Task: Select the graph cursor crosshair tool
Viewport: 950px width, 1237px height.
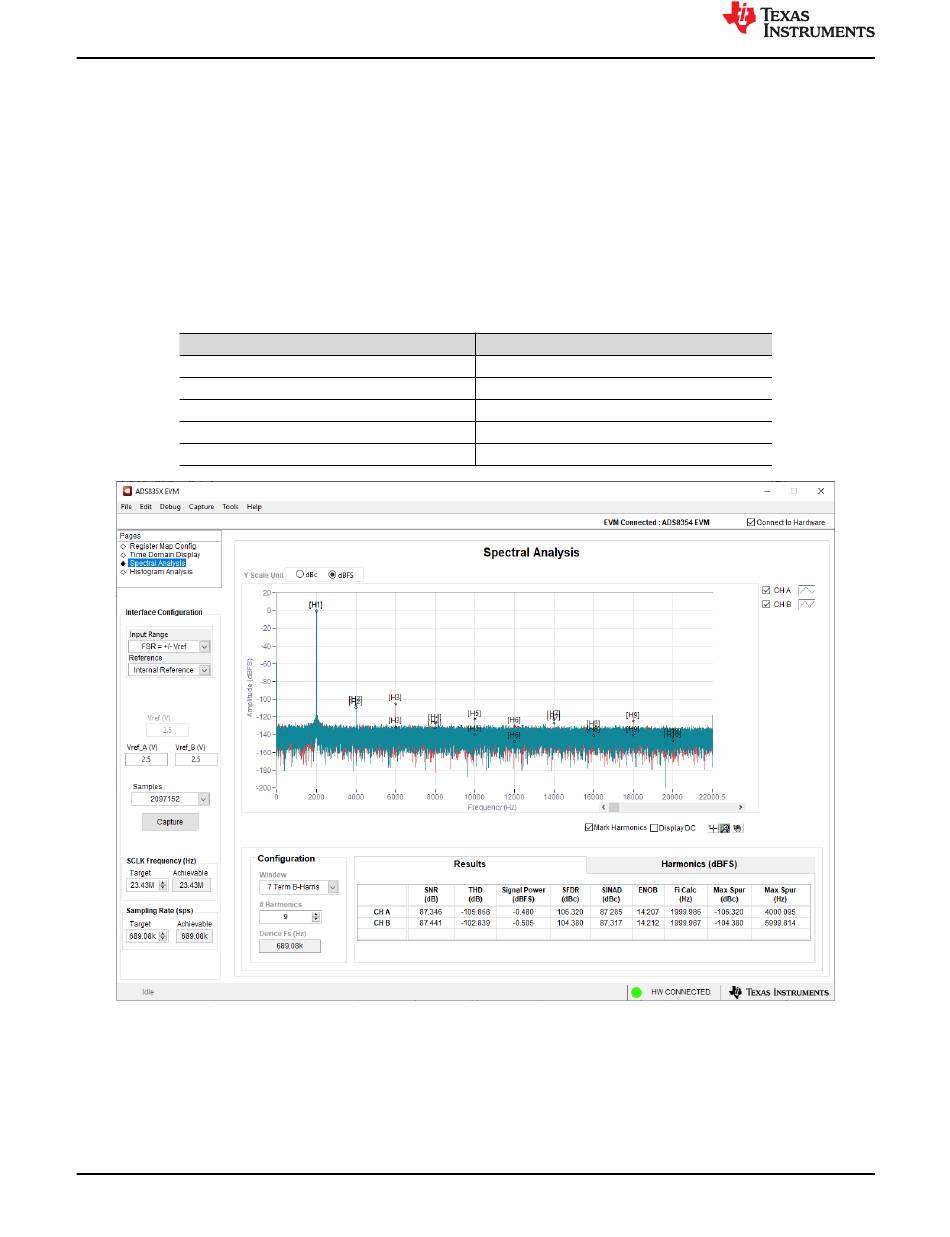Action: click(713, 828)
